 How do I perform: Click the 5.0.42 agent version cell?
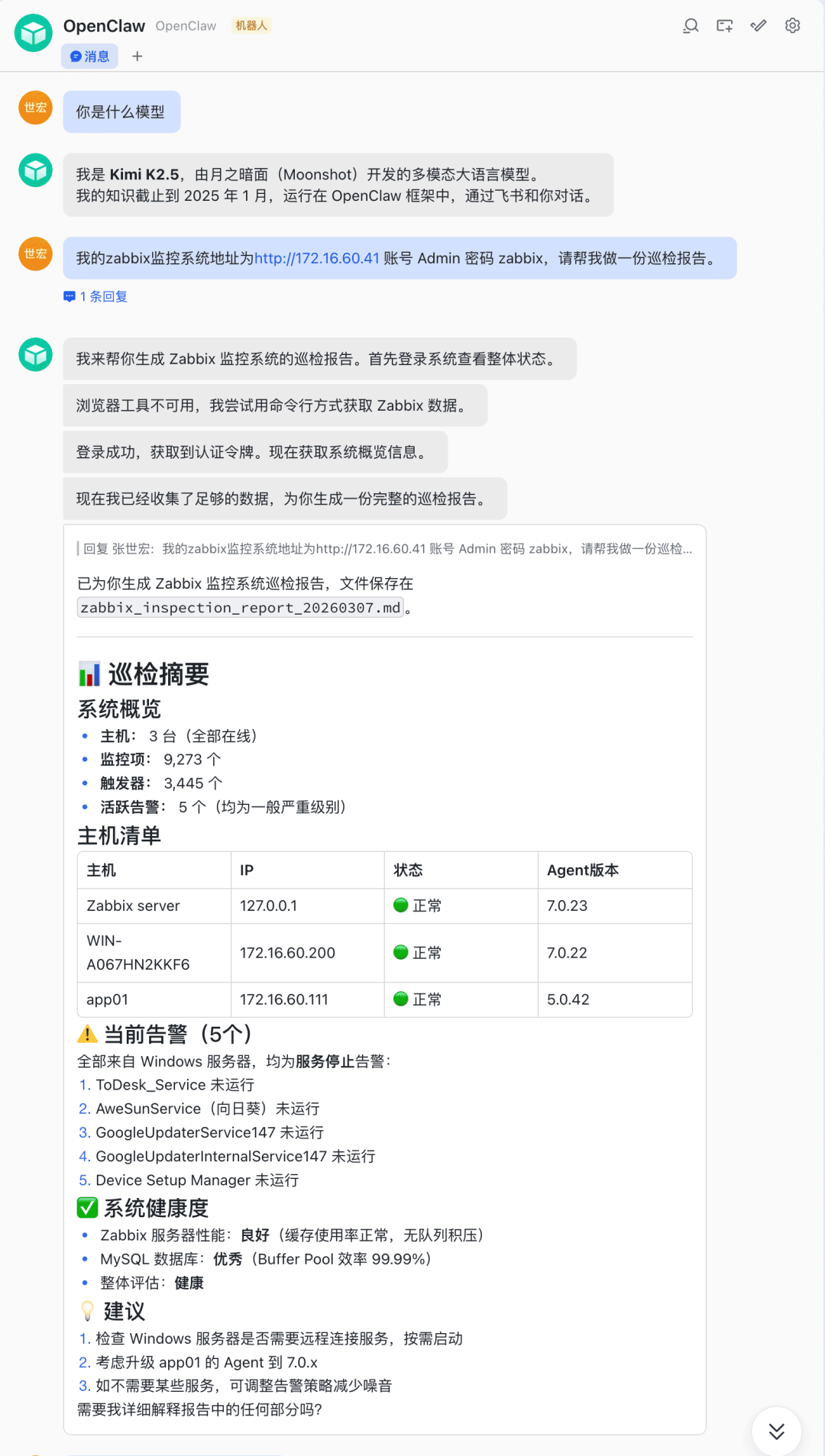tap(615, 999)
